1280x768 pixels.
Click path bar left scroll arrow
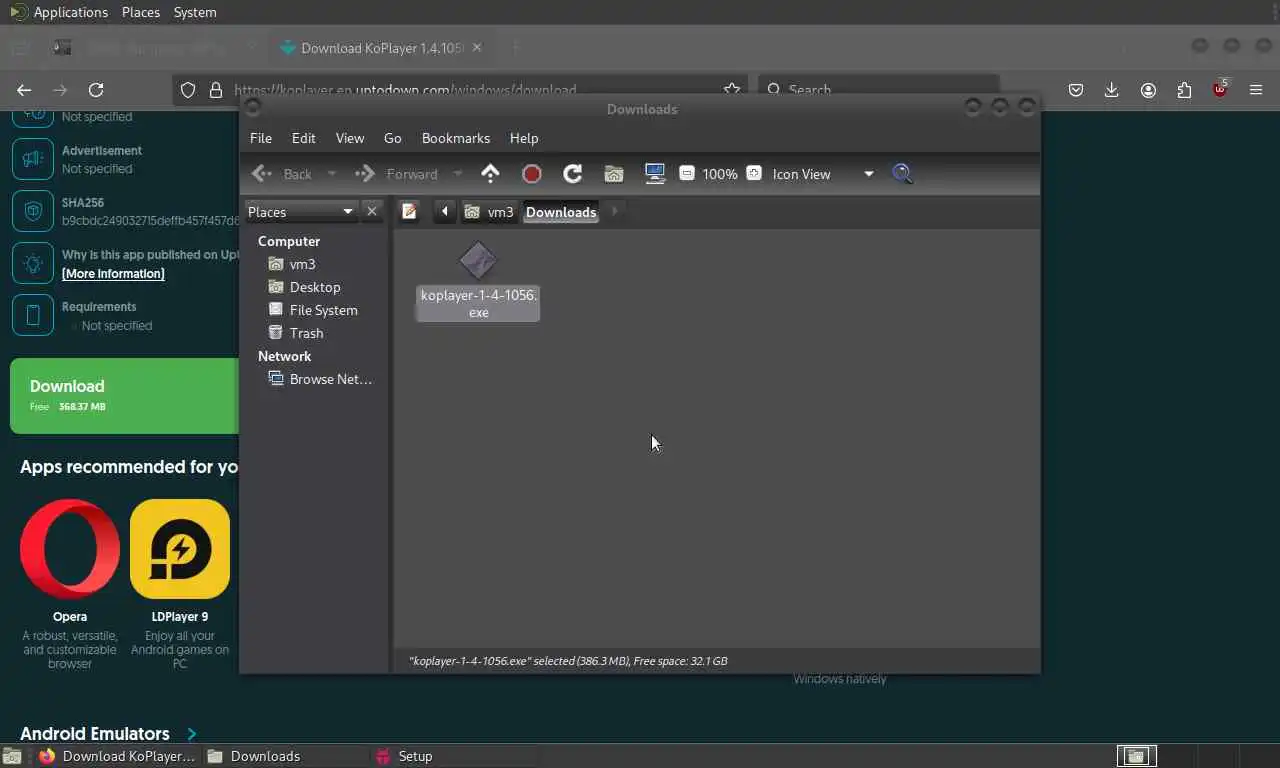coord(445,211)
